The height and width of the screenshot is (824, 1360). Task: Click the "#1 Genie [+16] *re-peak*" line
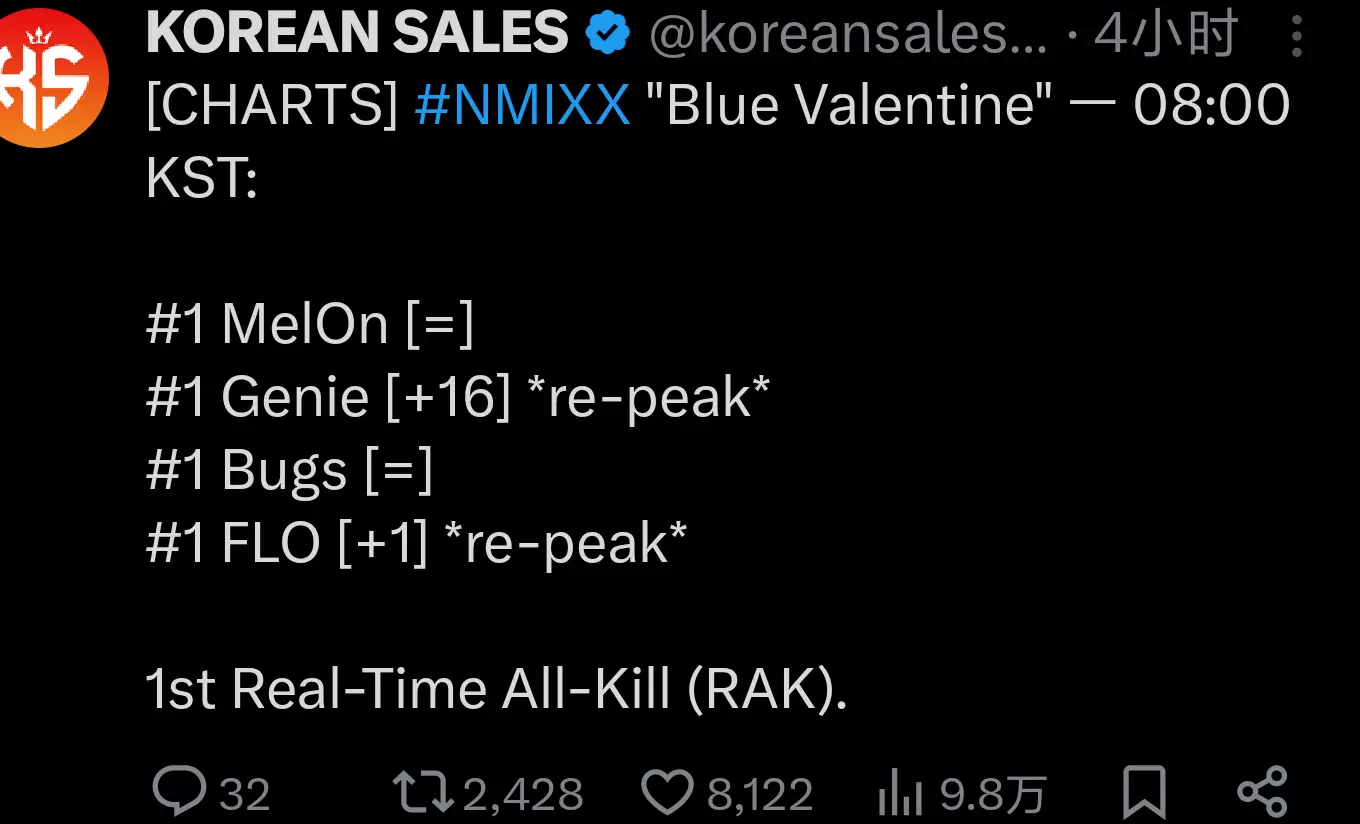point(458,397)
